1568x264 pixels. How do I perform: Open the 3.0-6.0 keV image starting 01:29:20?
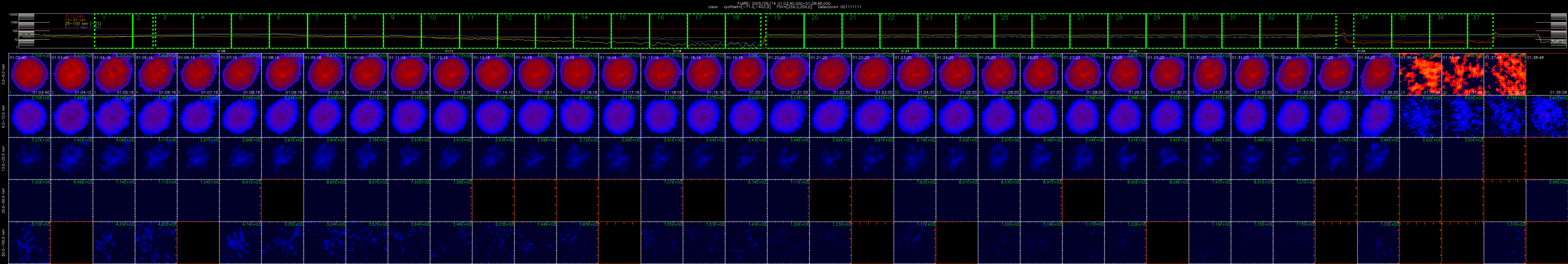pos(1168,74)
